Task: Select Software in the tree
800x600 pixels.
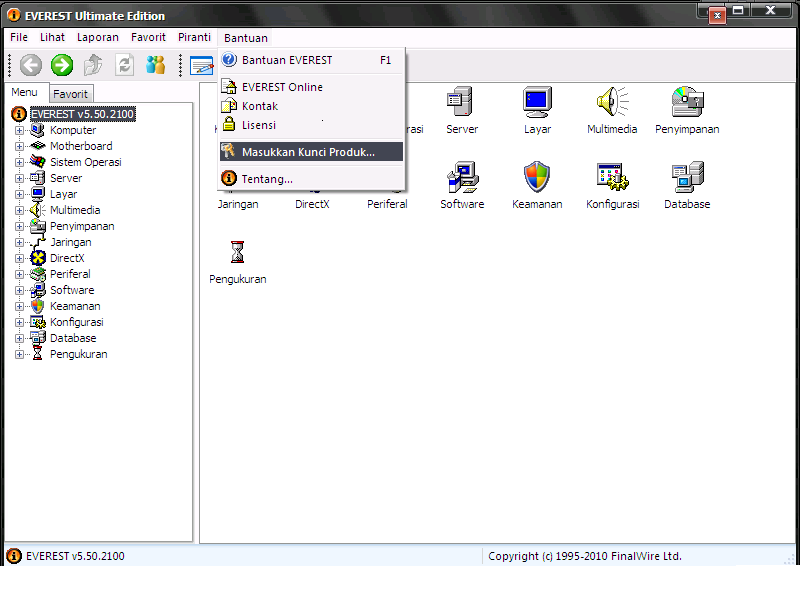Action: click(x=72, y=290)
